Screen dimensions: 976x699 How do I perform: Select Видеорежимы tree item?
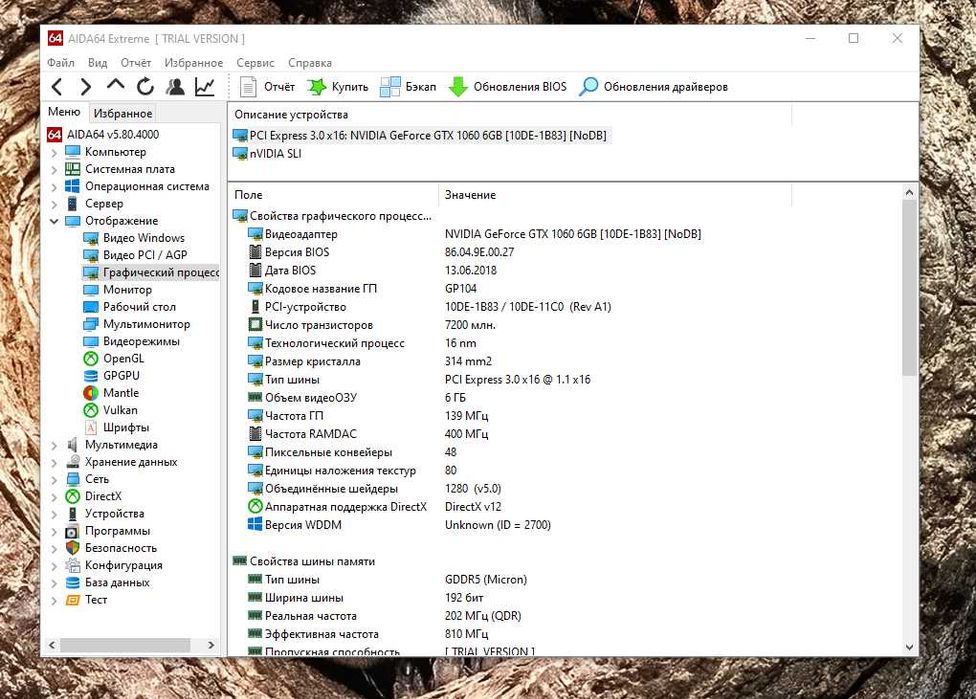(x=131, y=341)
